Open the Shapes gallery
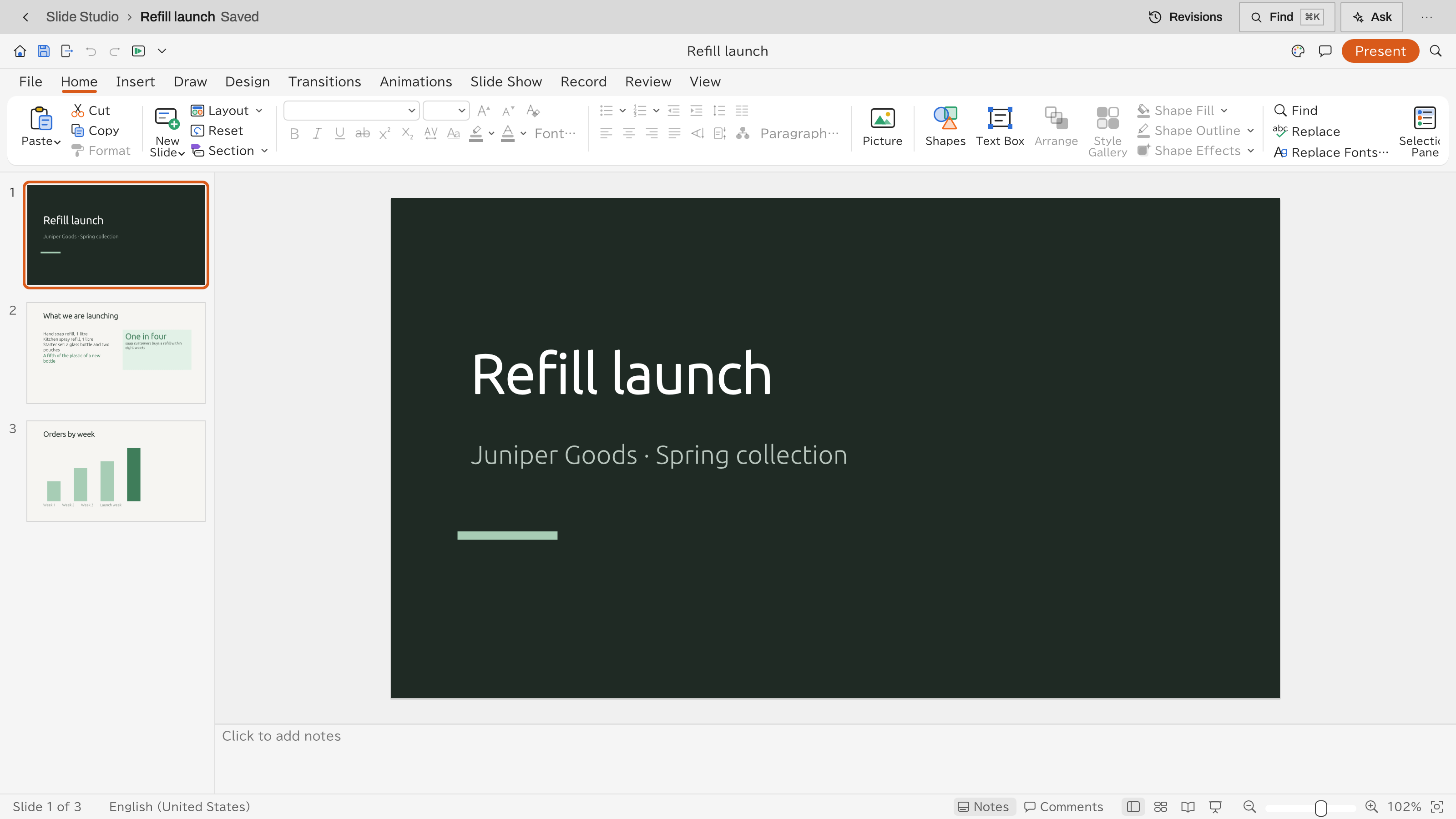This screenshot has height=819, width=1456. click(945, 126)
